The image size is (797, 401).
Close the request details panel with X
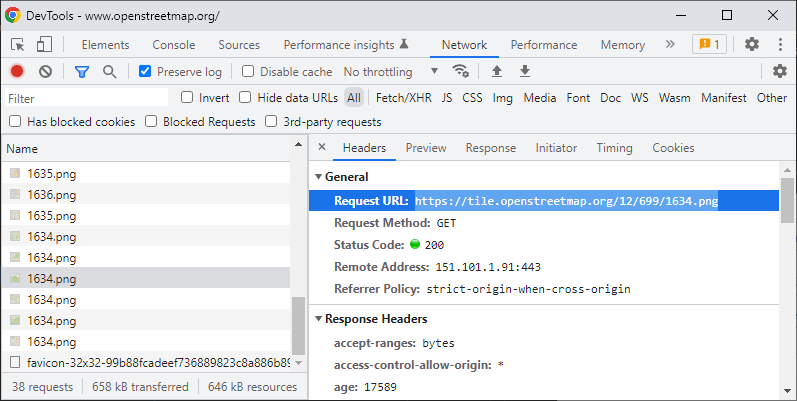click(322, 147)
